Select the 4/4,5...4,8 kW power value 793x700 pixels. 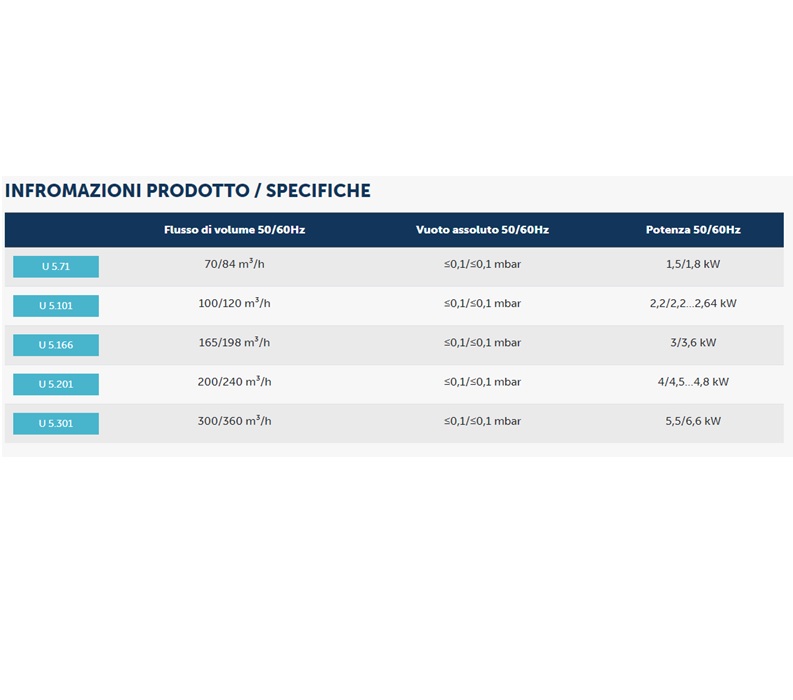[692, 382]
